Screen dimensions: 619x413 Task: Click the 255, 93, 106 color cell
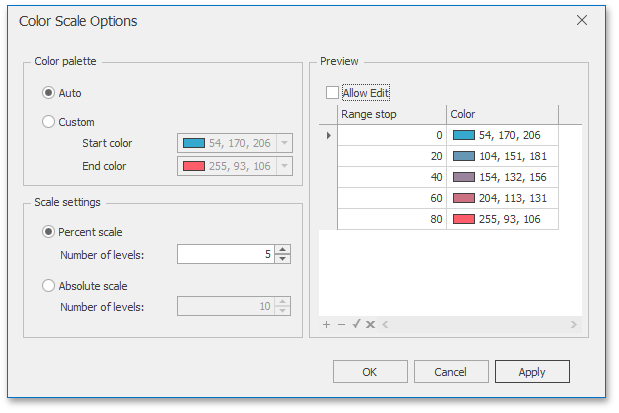(x=514, y=219)
